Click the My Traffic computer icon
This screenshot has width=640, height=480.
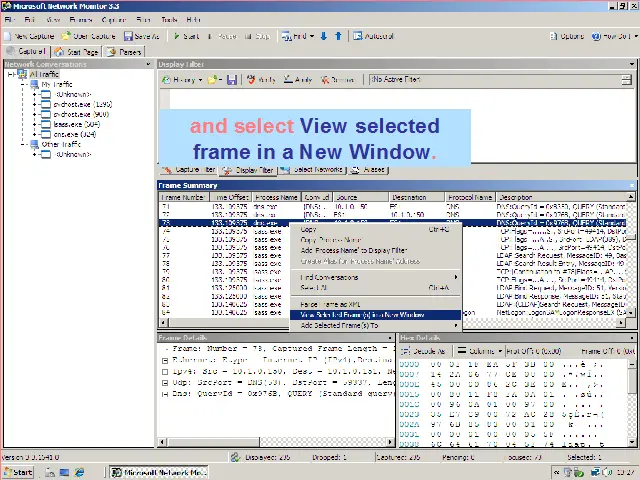(35, 84)
